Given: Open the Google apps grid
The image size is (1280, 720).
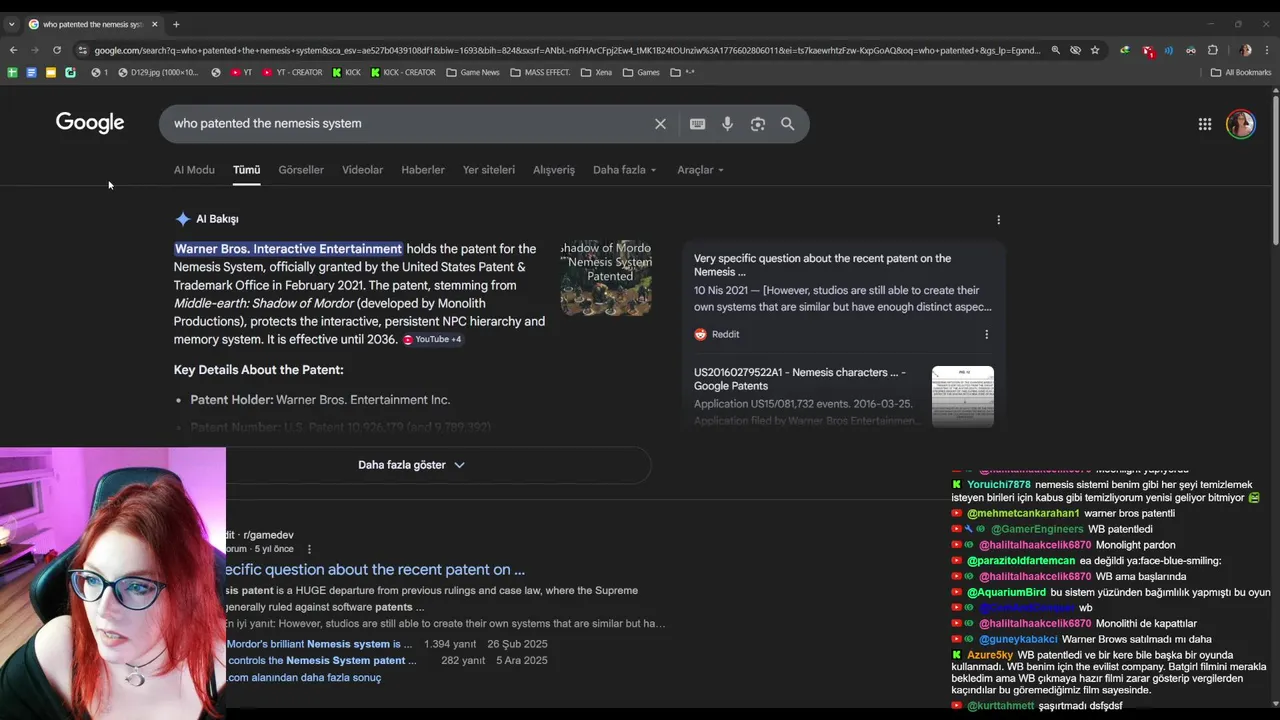Looking at the screenshot, I should 1205,124.
